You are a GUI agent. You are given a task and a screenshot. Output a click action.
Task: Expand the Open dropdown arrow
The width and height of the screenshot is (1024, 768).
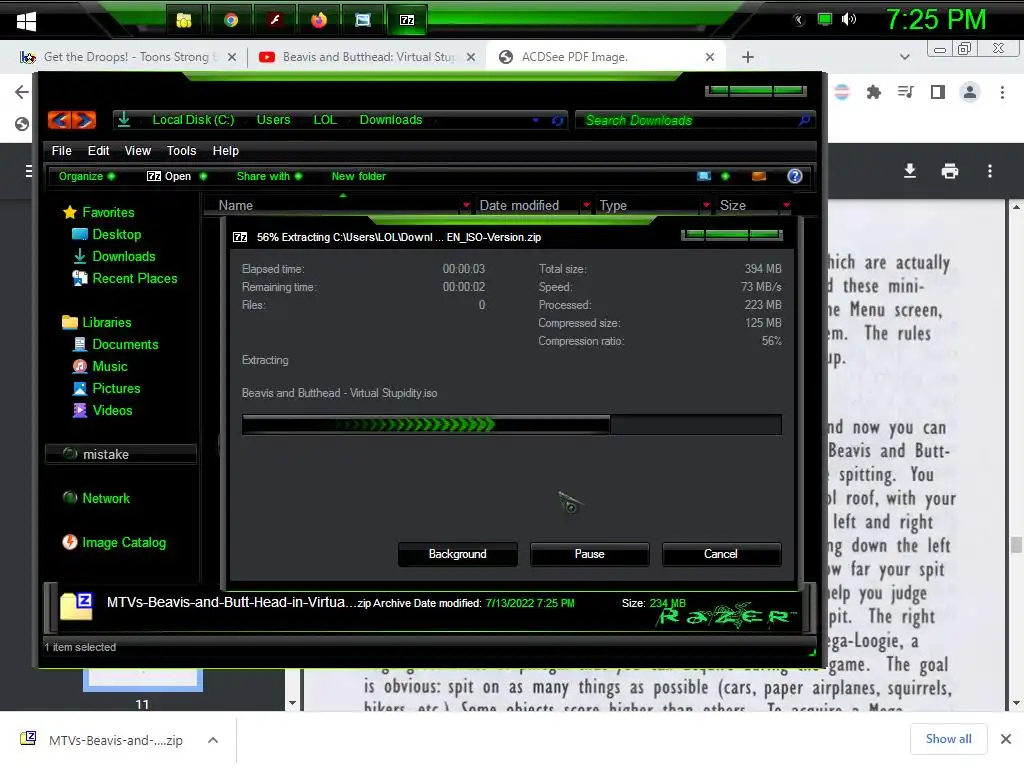pos(203,176)
